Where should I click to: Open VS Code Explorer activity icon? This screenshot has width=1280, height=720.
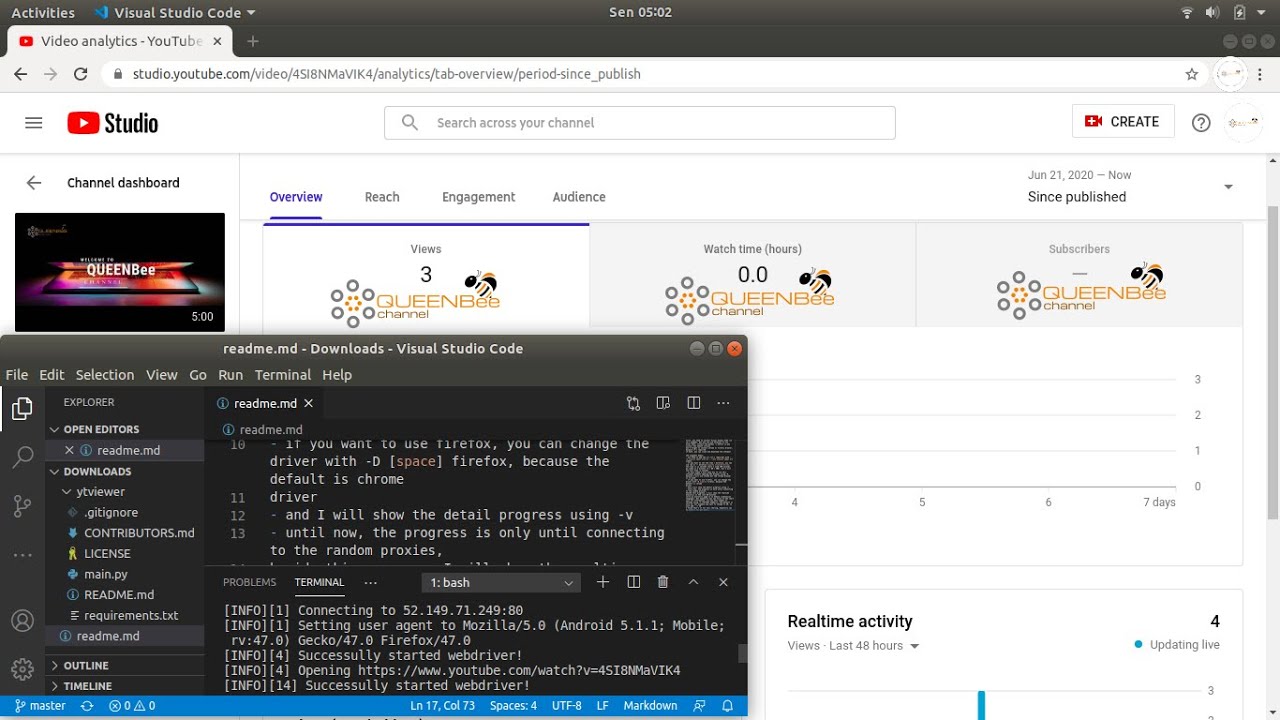click(x=22, y=409)
